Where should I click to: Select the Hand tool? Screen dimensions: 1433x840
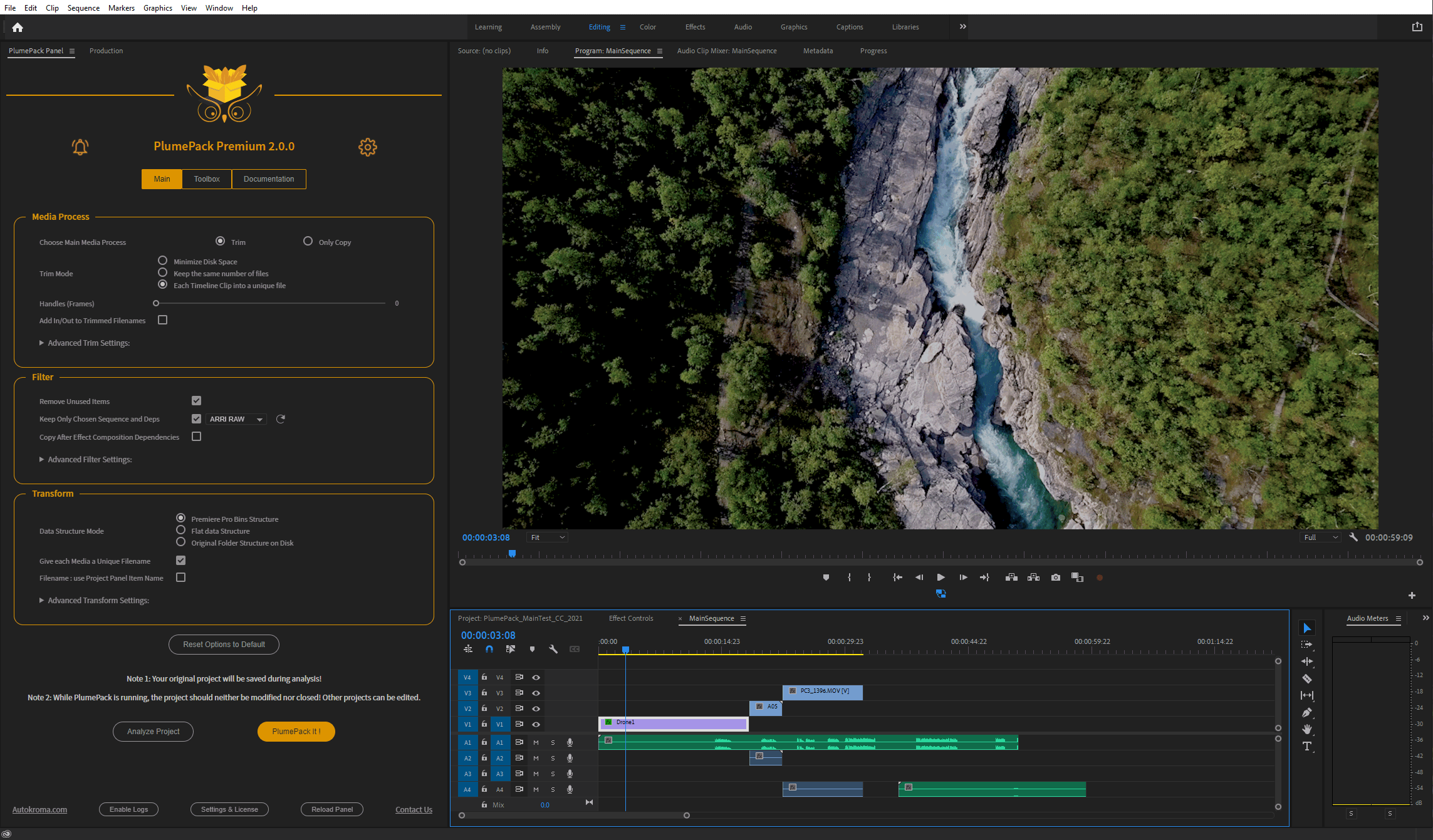(x=1306, y=729)
